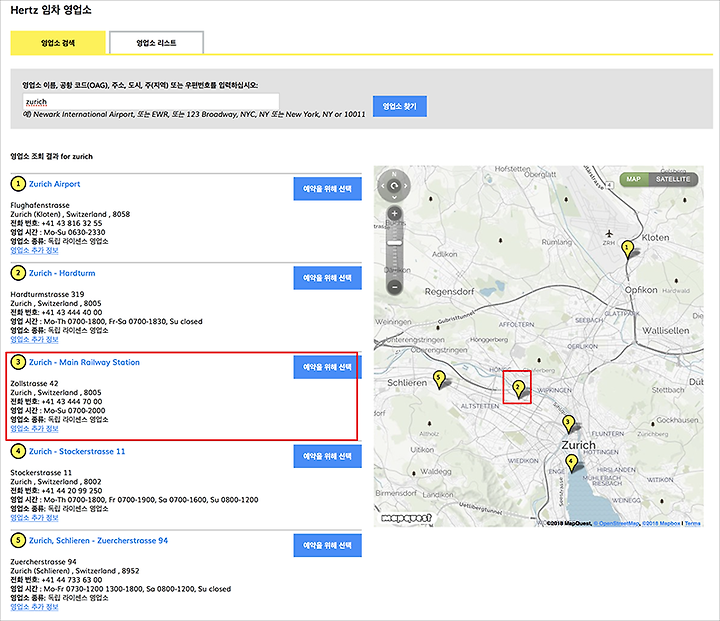Switch map to MAP view
This screenshot has width=720, height=621.
(634, 179)
